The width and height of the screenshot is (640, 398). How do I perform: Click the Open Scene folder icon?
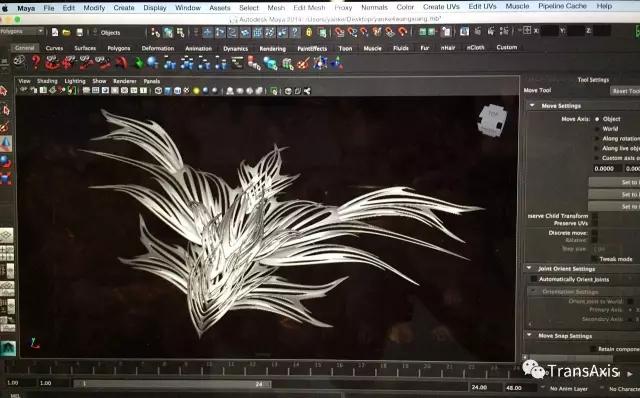pos(67,32)
